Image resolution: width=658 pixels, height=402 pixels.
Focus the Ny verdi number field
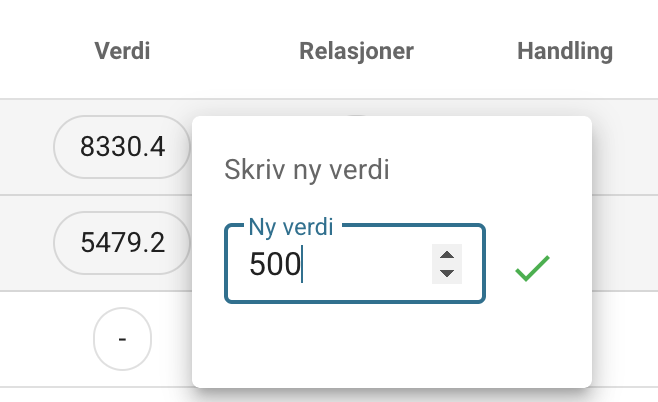click(355, 264)
